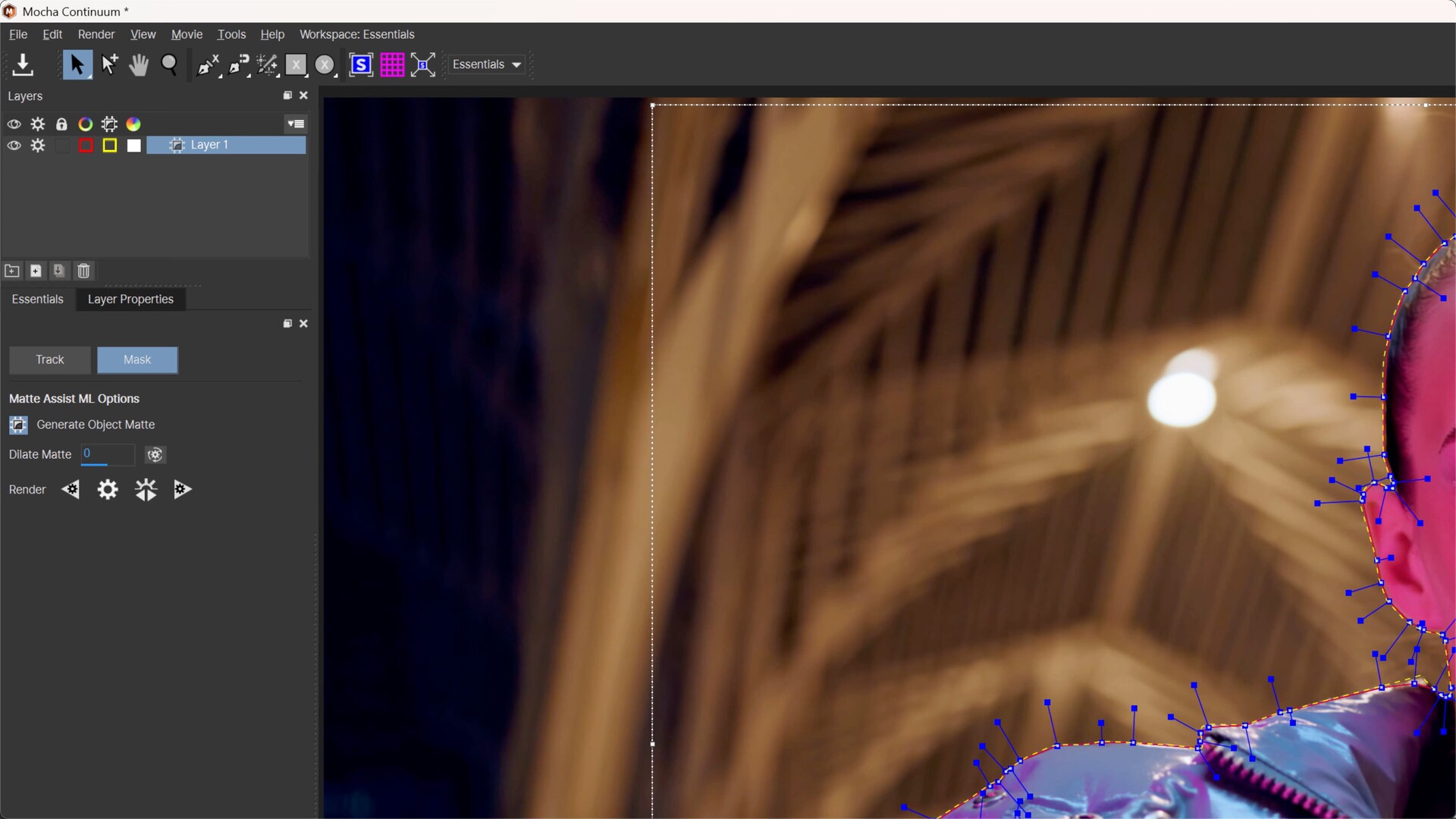Click the matte chip header icon in Layers
The width and height of the screenshot is (1456, 819).
pos(110,124)
